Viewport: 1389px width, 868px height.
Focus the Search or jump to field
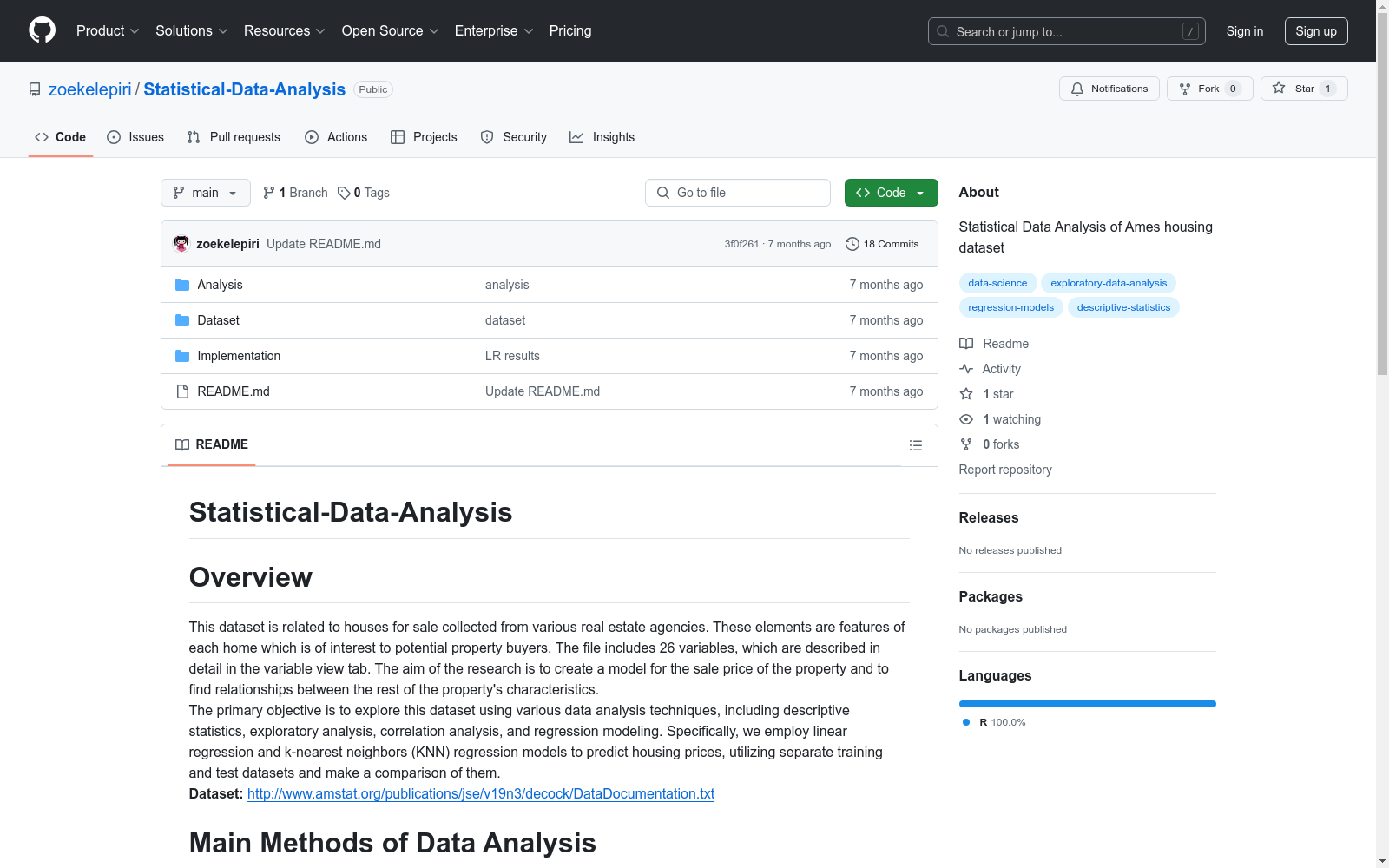1067,31
